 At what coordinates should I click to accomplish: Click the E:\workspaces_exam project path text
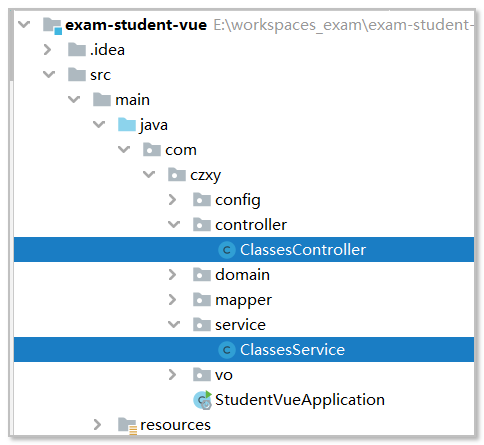click(x=343, y=25)
